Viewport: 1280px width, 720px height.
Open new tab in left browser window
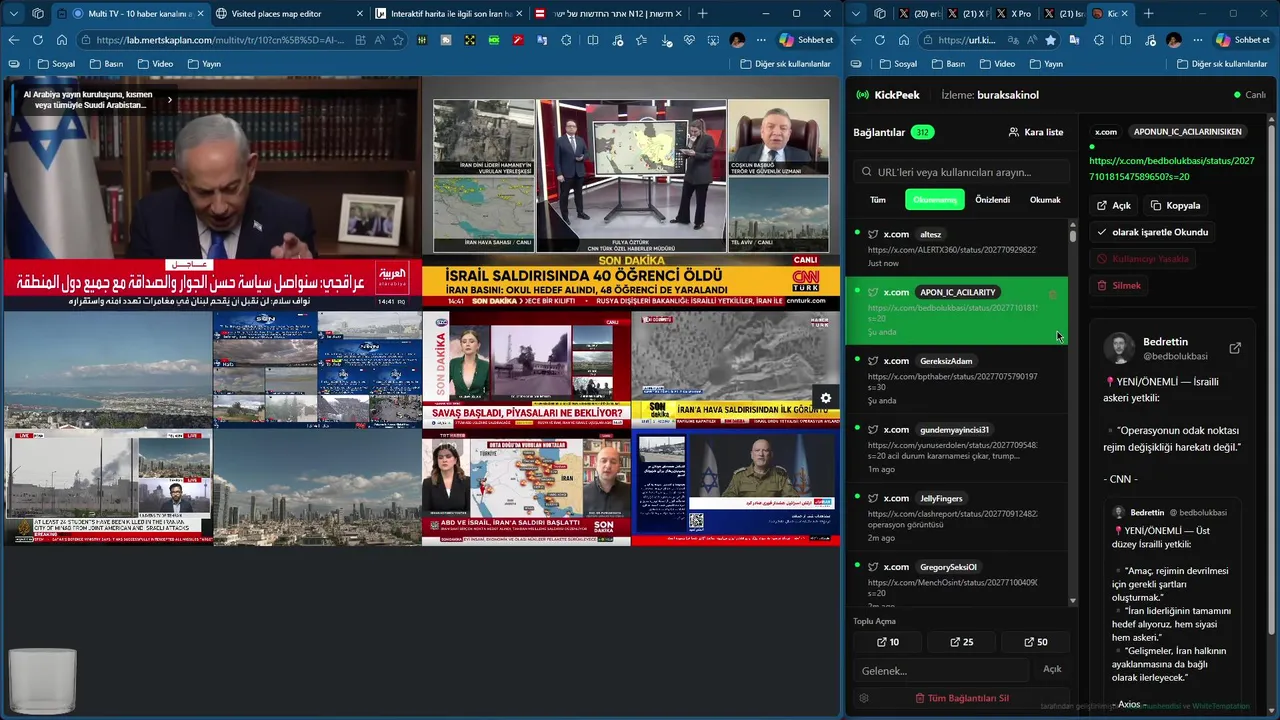coord(702,13)
